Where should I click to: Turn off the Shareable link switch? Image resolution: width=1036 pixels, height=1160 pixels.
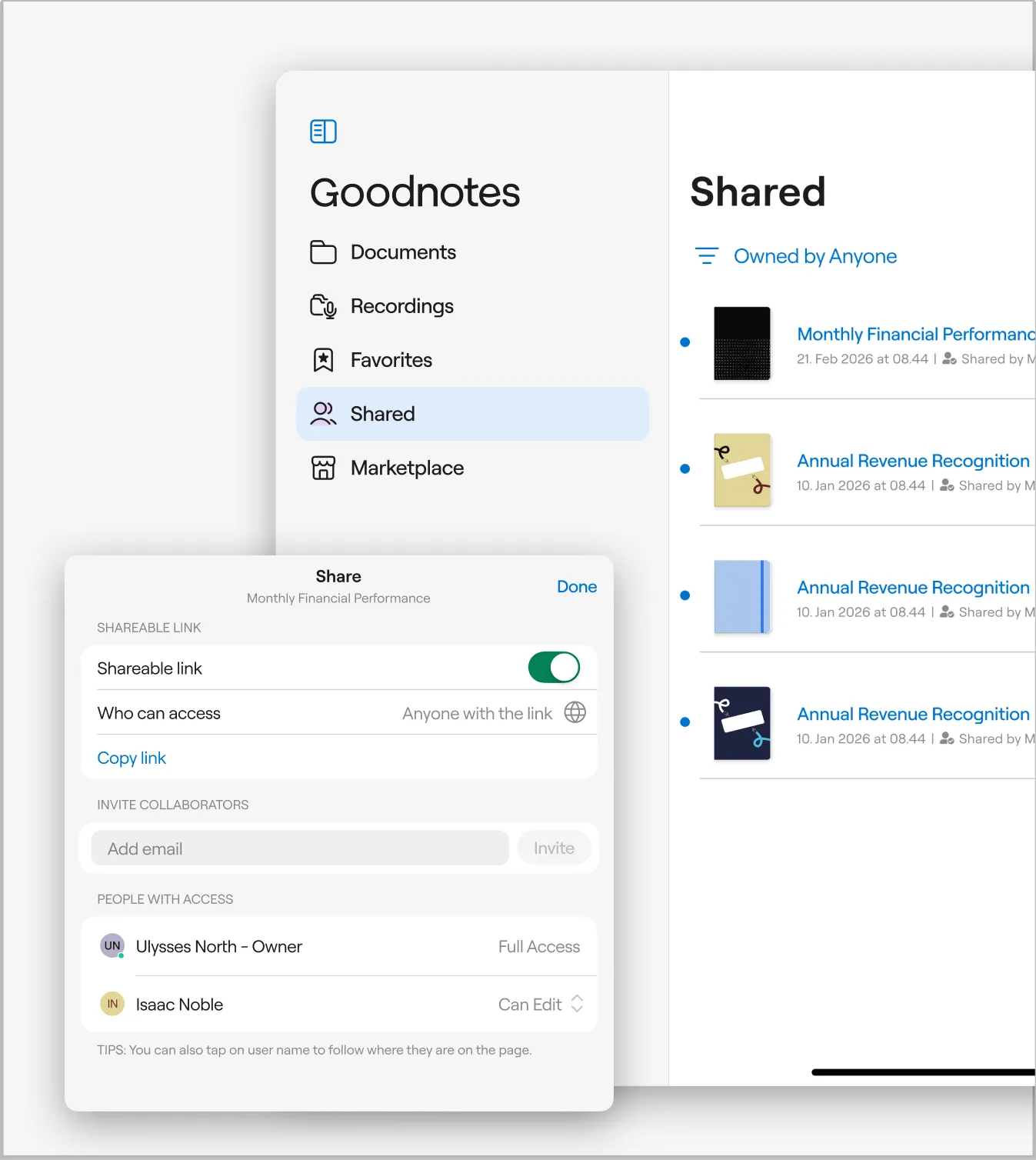(x=554, y=667)
